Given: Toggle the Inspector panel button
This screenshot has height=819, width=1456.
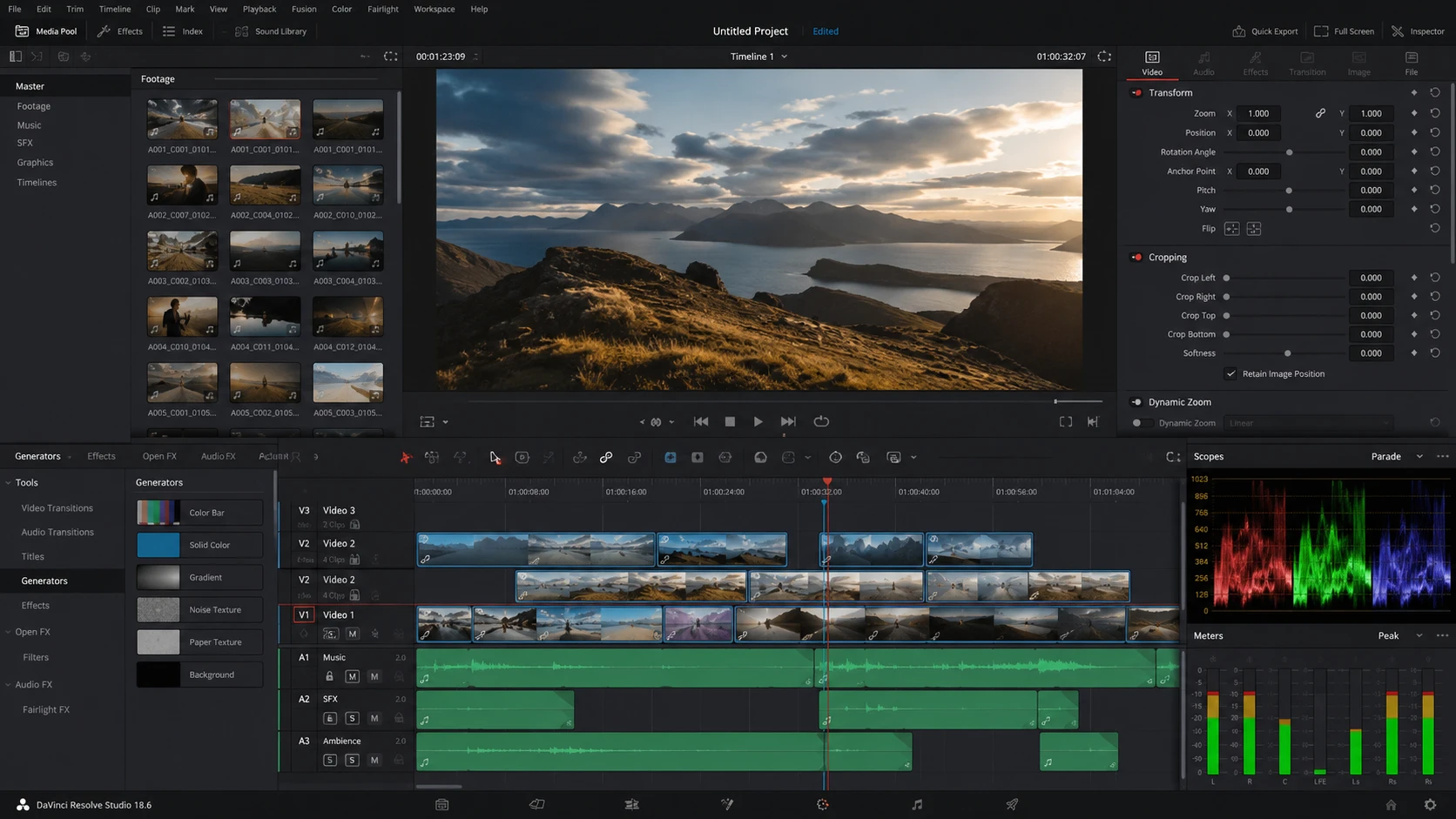Looking at the screenshot, I should pos(1418,31).
